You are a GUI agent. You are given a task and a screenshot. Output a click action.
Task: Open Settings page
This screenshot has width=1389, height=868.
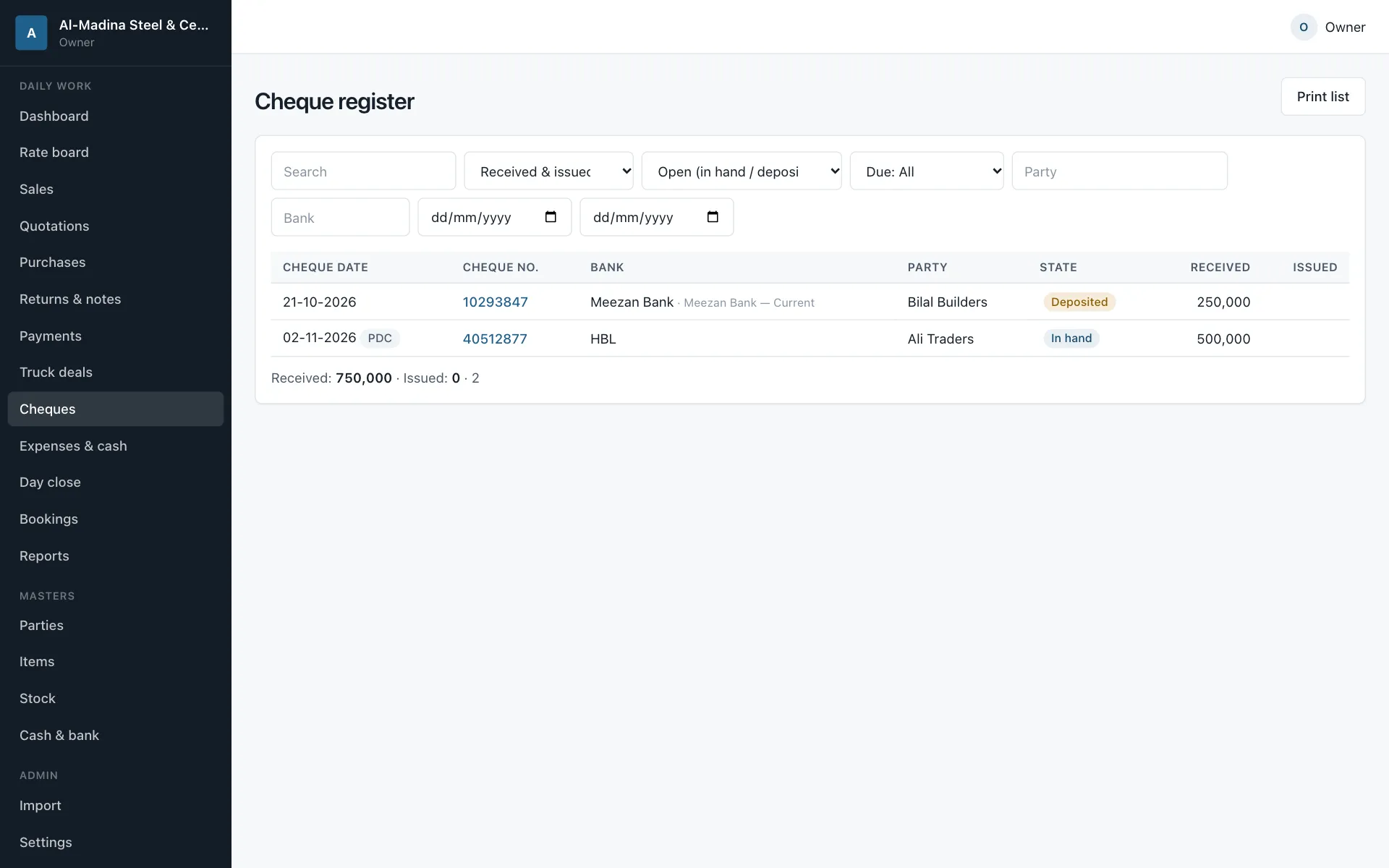tap(116, 843)
